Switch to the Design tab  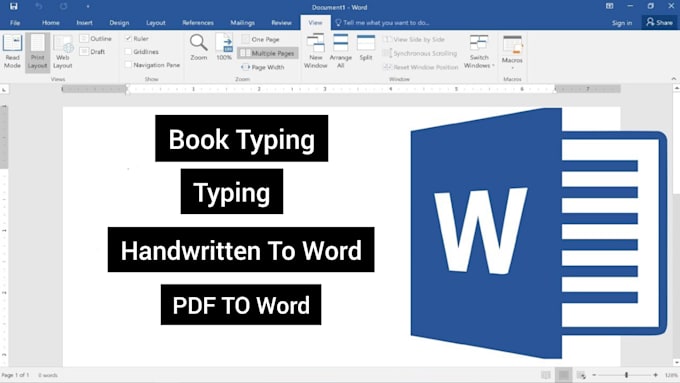click(119, 23)
